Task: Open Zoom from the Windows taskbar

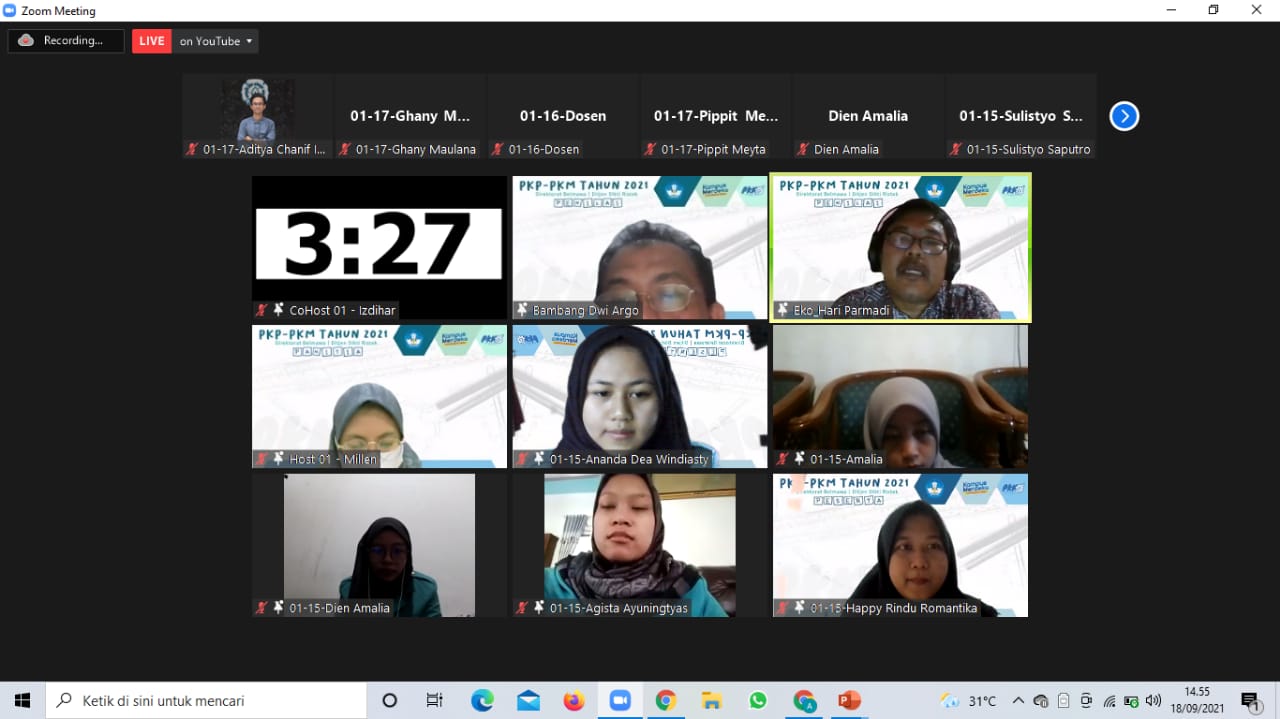Action: [620, 701]
